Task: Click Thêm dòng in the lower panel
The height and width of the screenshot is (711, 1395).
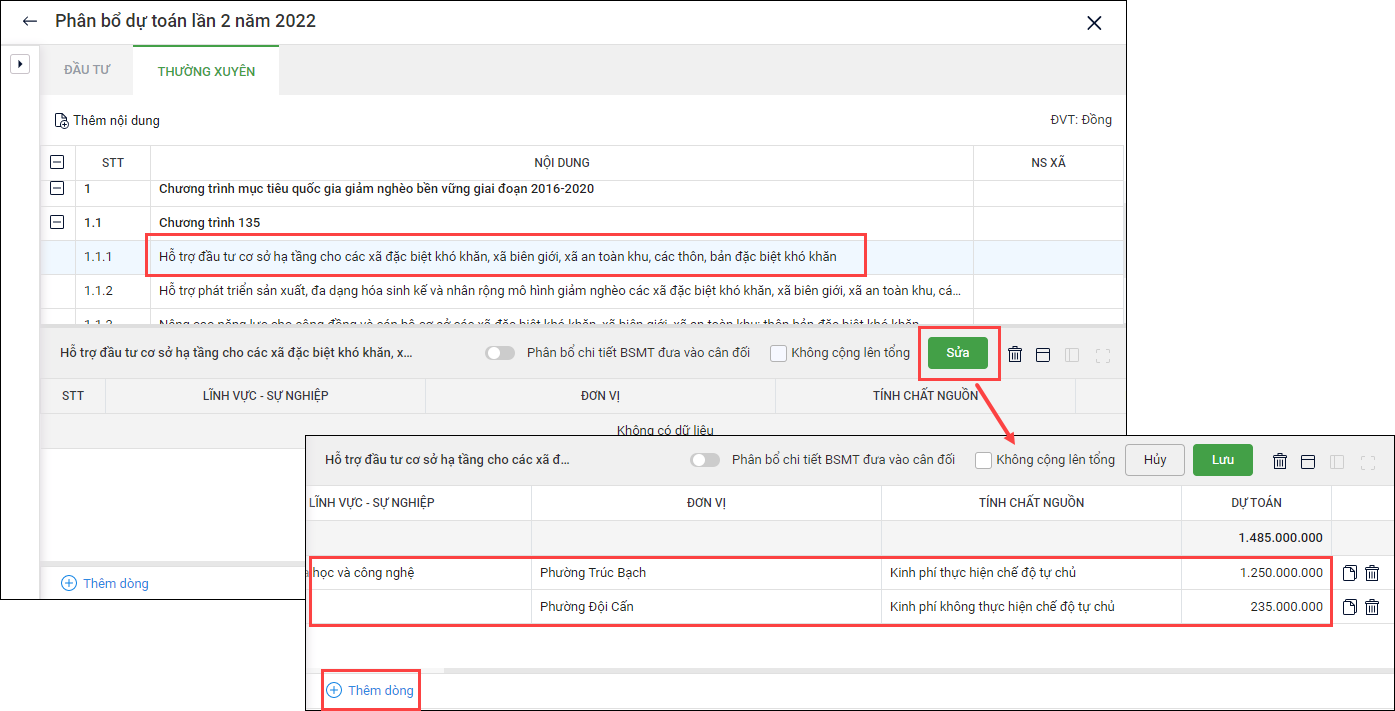Action: 370,690
